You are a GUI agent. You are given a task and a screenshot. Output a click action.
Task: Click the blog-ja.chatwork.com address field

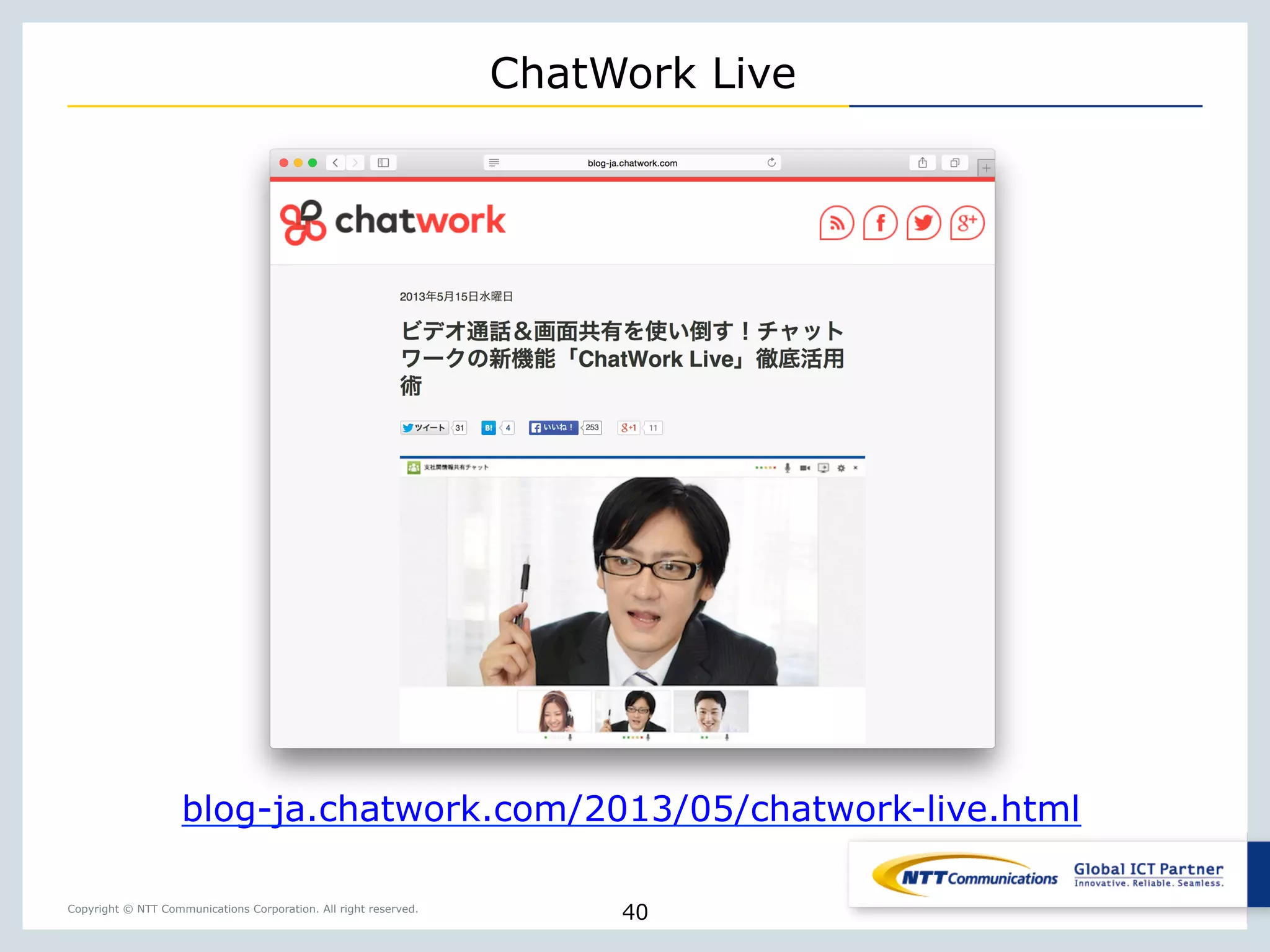632,163
